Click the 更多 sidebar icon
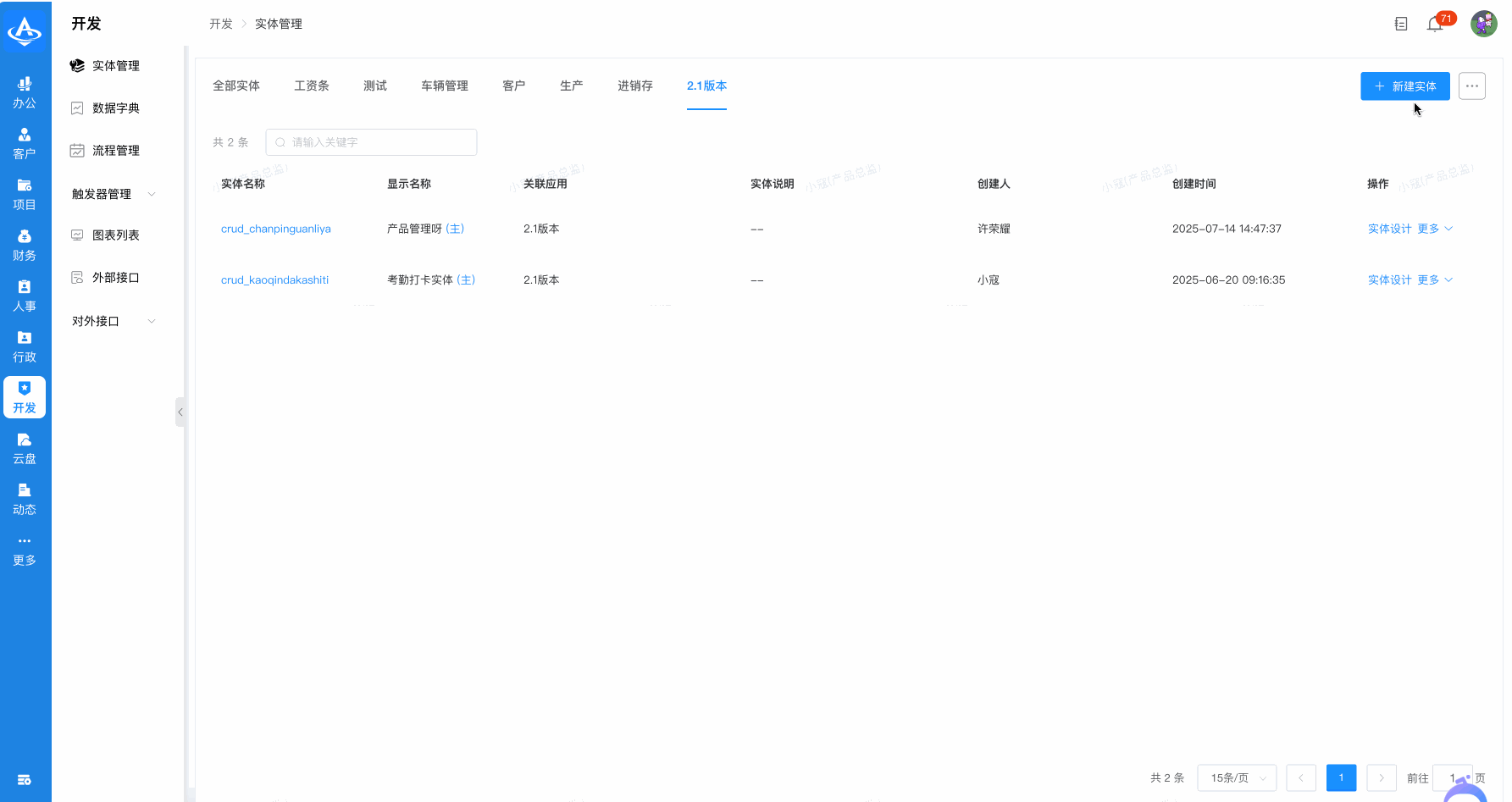This screenshot has width=1512, height=802. pos(25,550)
